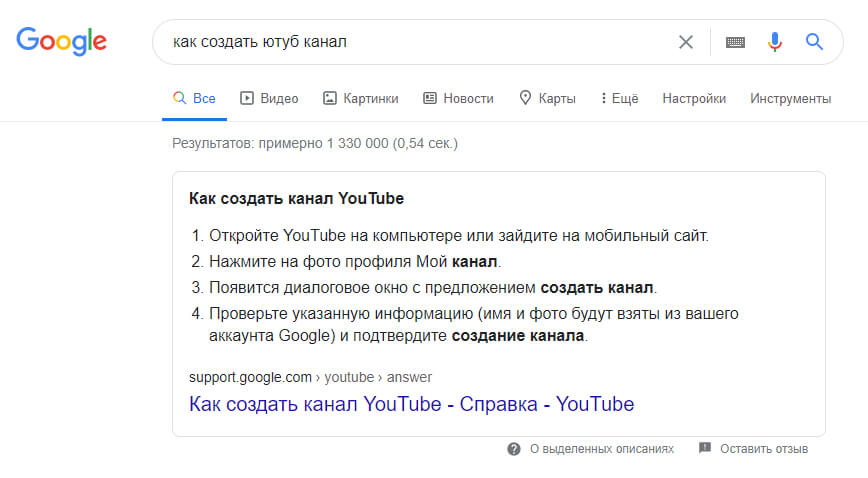Expand the Ещё more options menu
This screenshot has height=478, width=868.
tap(619, 98)
